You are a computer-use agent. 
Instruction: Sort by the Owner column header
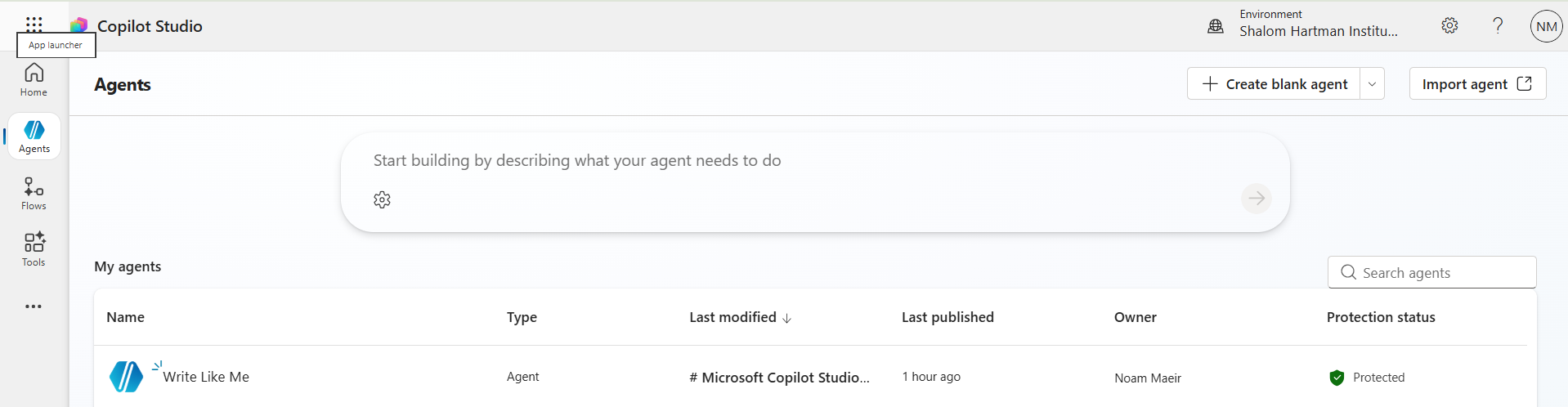(1135, 317)
